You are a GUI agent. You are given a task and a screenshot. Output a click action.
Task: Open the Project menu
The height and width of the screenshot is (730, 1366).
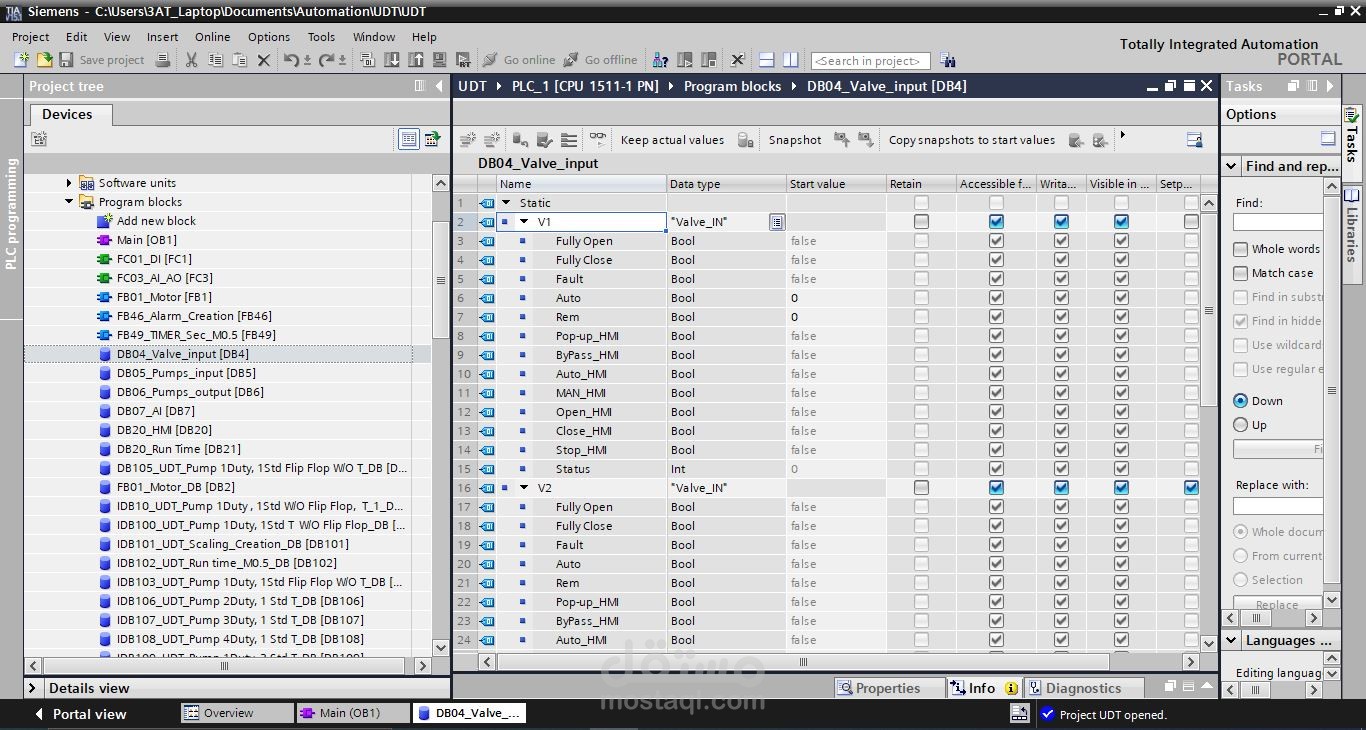[30, 37]
